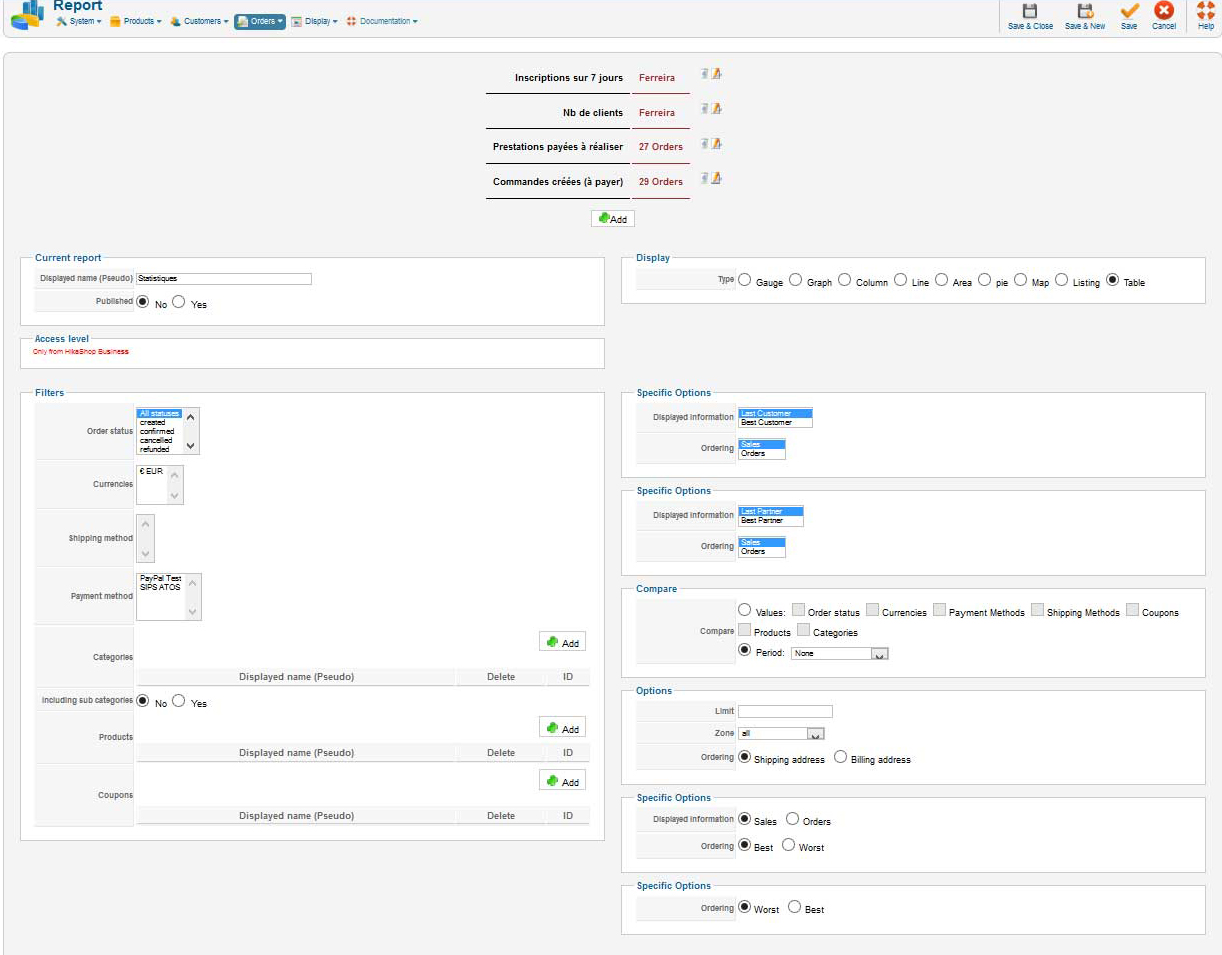Select Billing address ordering option
1222x955 pixels.
click(841, 758)
